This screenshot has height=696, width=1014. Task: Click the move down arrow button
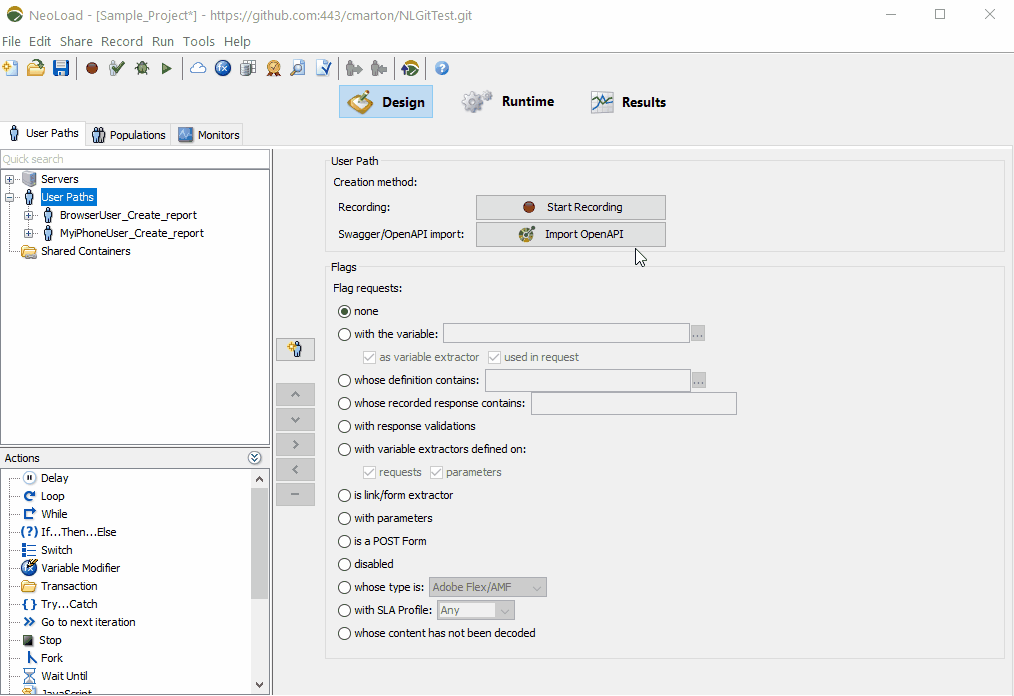pyautogui.click(x=296, y=420)
